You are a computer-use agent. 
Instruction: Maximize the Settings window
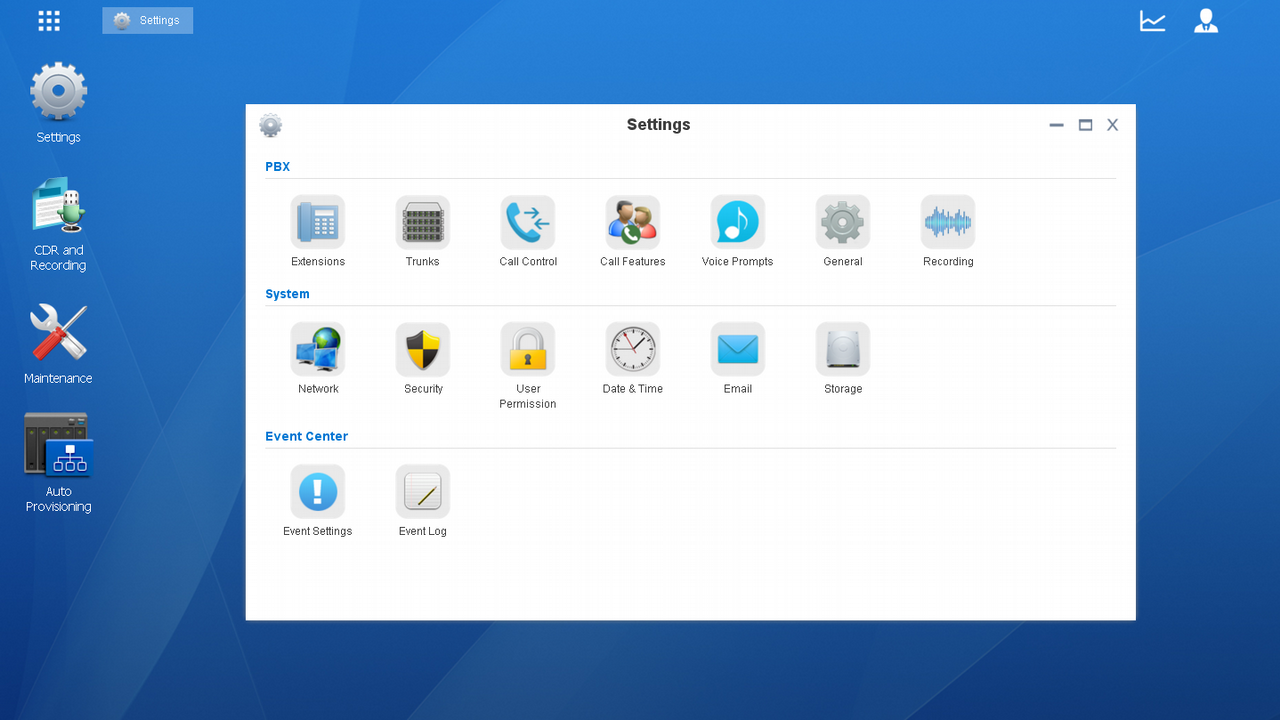point(1085,125)
